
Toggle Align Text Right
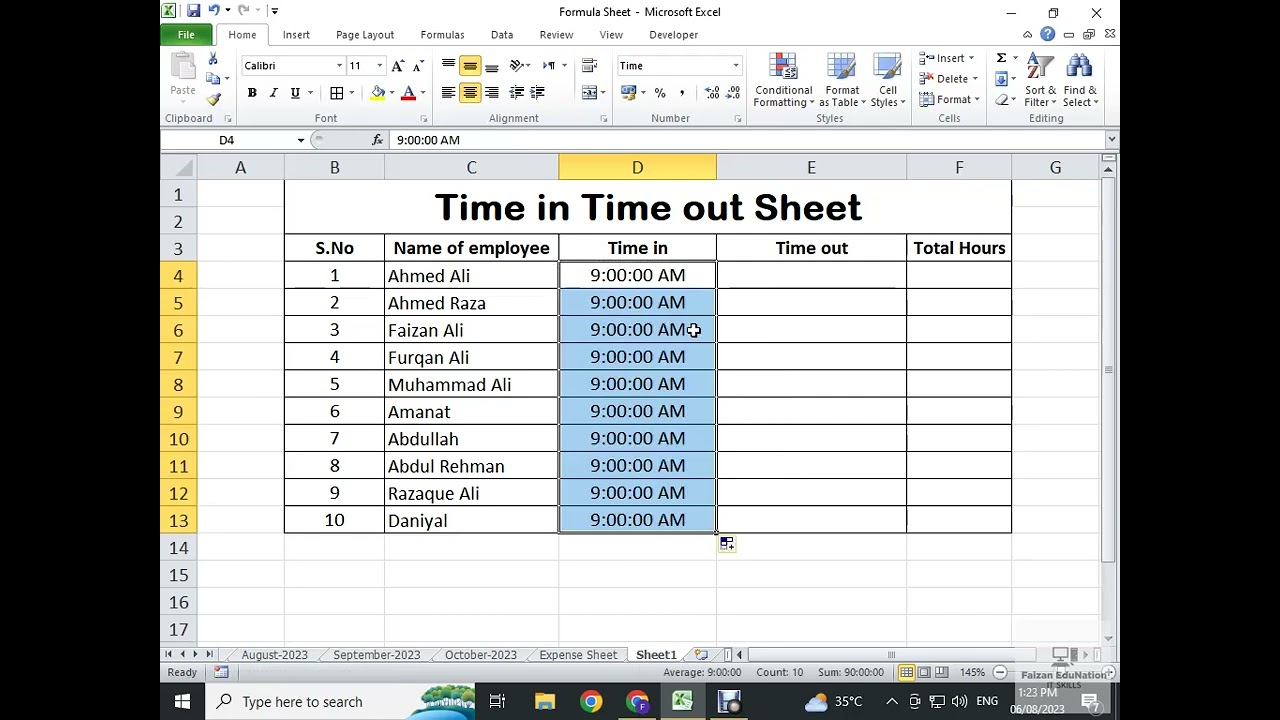(491, 93)
